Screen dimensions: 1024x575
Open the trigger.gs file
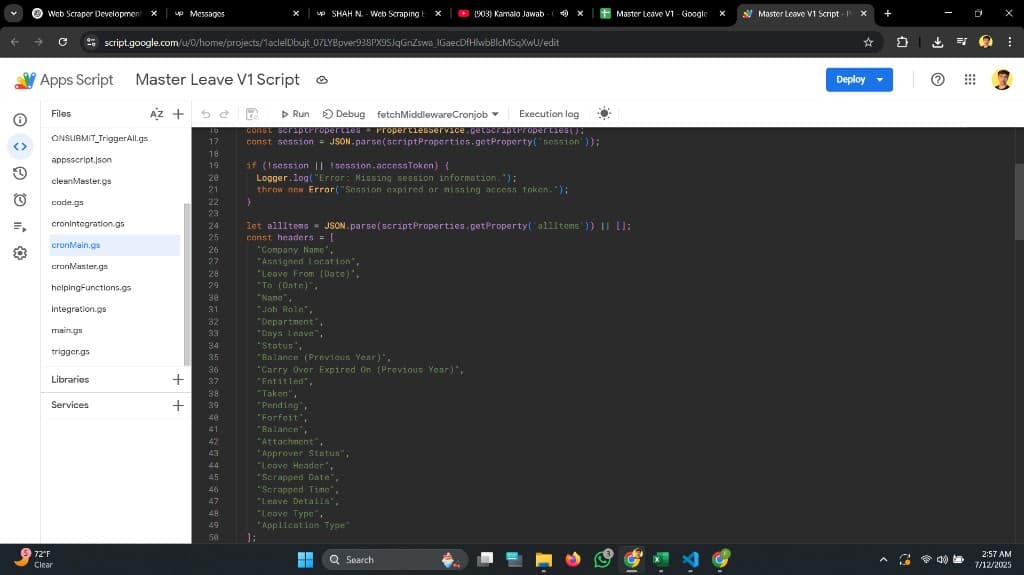tap(71, 352)
